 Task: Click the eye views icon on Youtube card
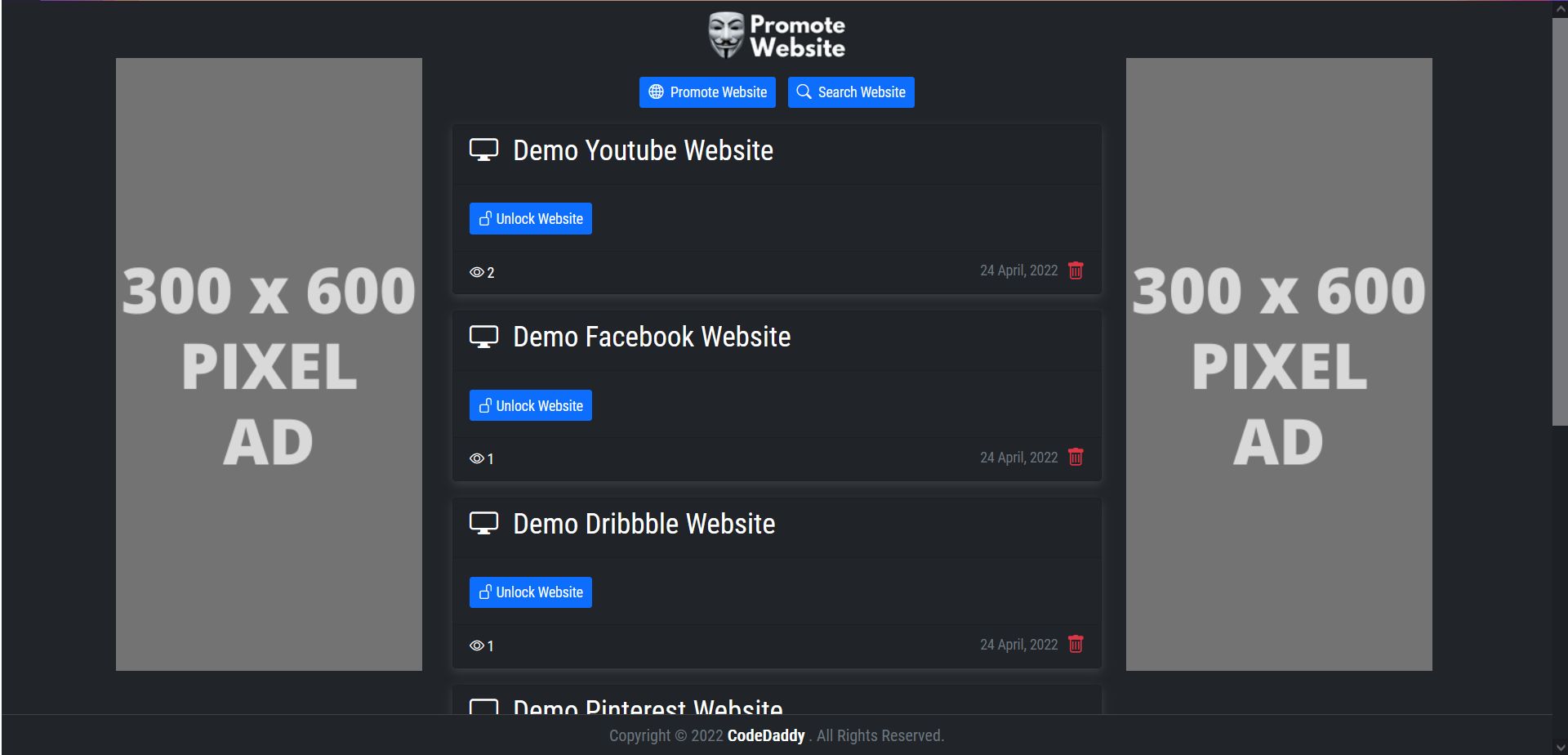point(477,272)
